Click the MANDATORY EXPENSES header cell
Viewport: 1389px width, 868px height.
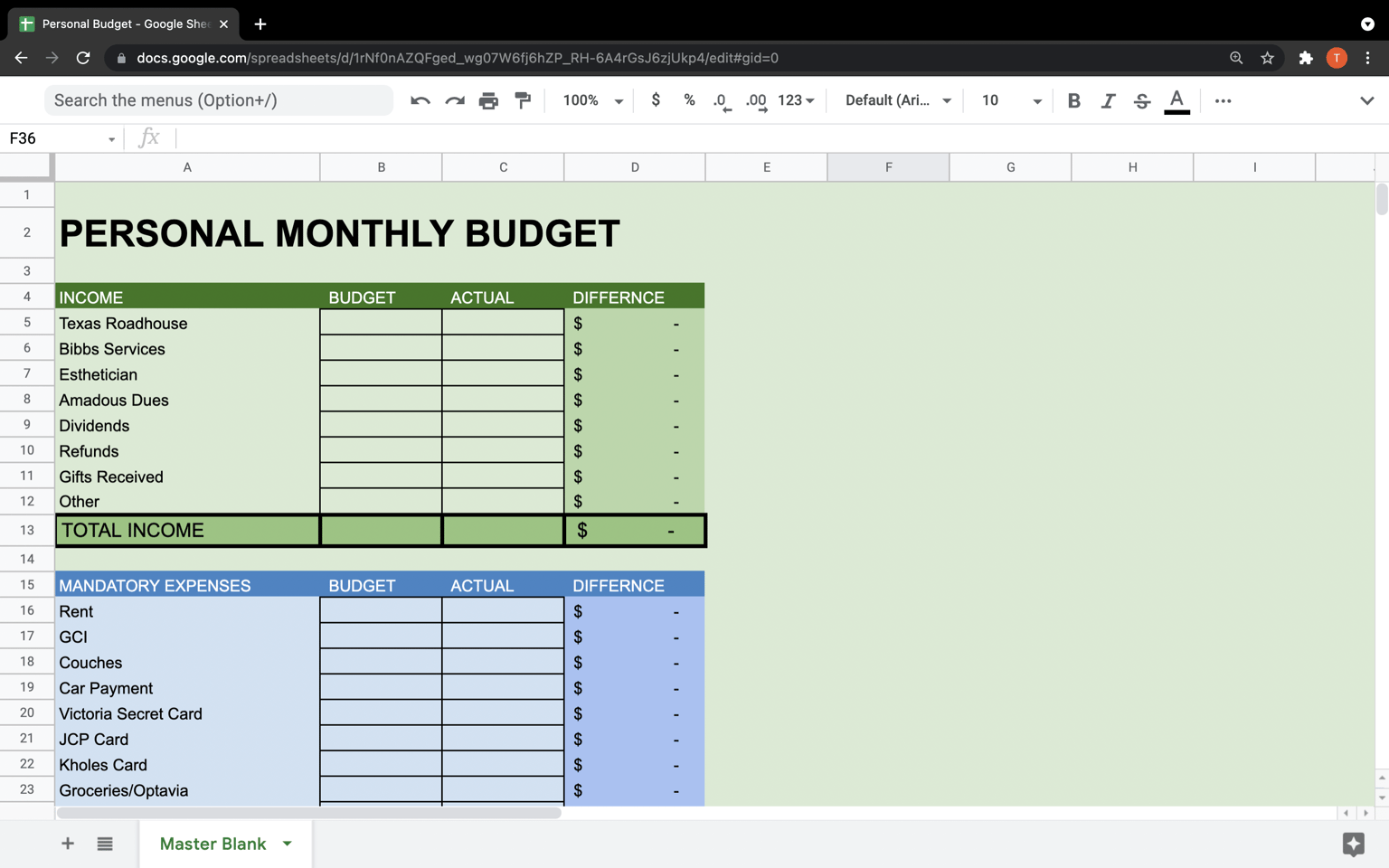click(187, 585)
